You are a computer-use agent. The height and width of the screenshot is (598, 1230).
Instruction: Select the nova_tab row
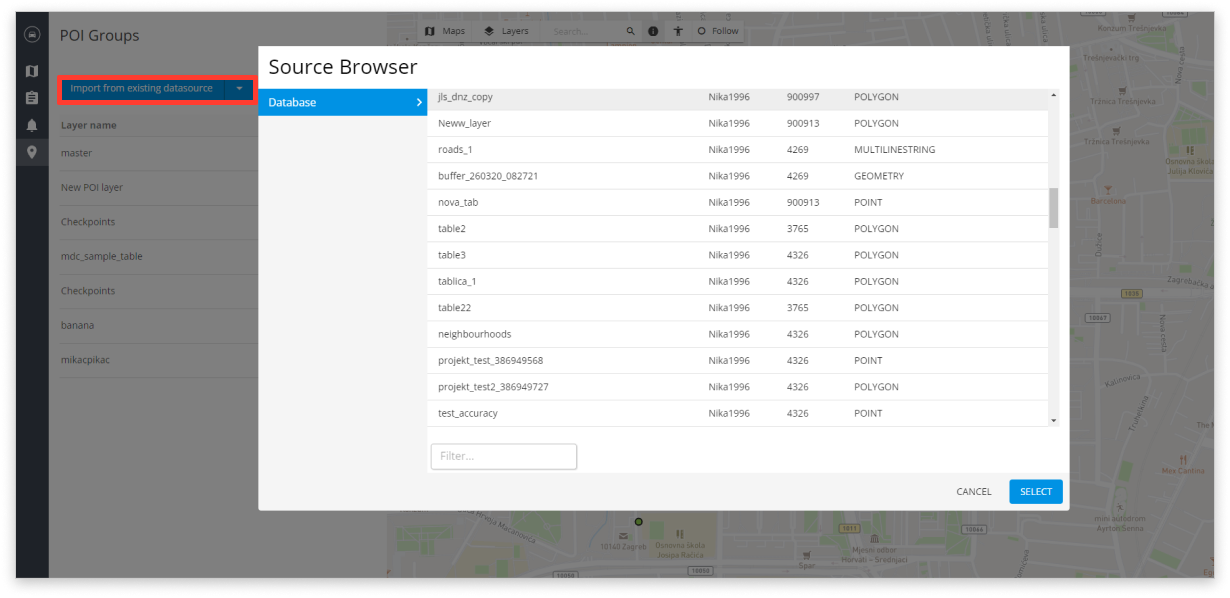pyautogui.click(x=738, y=202)
